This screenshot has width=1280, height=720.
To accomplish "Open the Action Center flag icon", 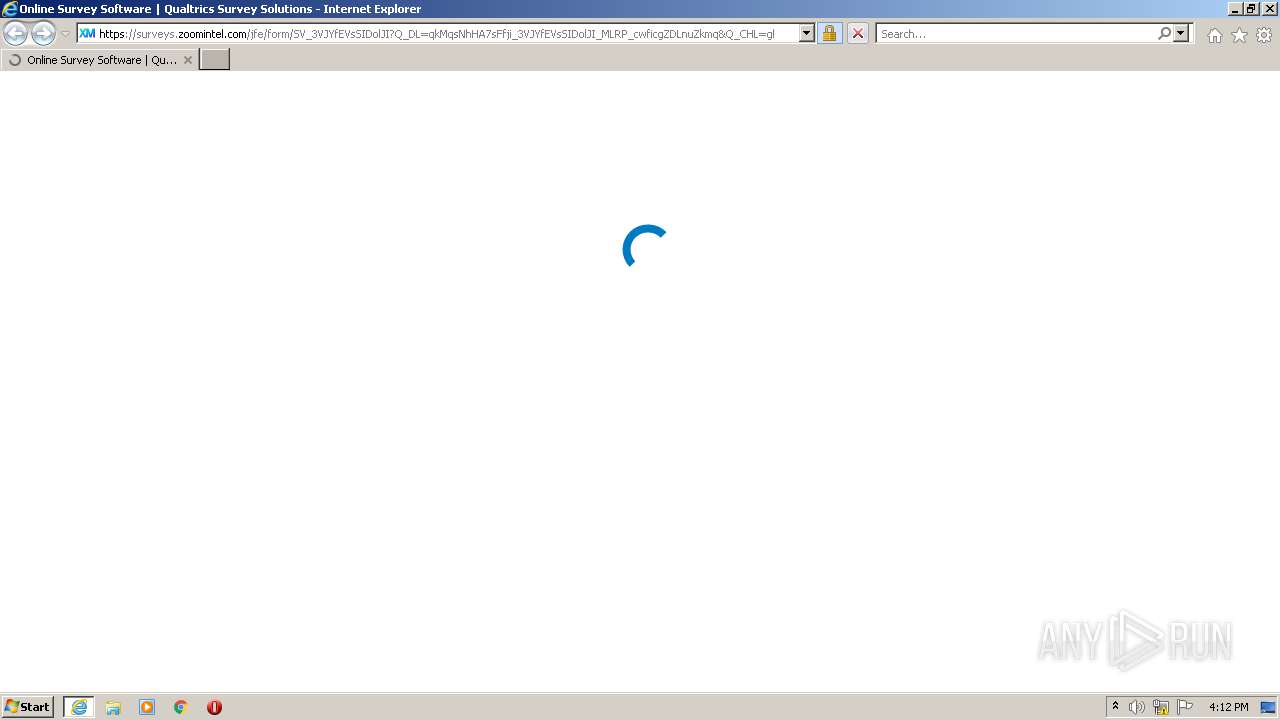I will [1185, 707].
